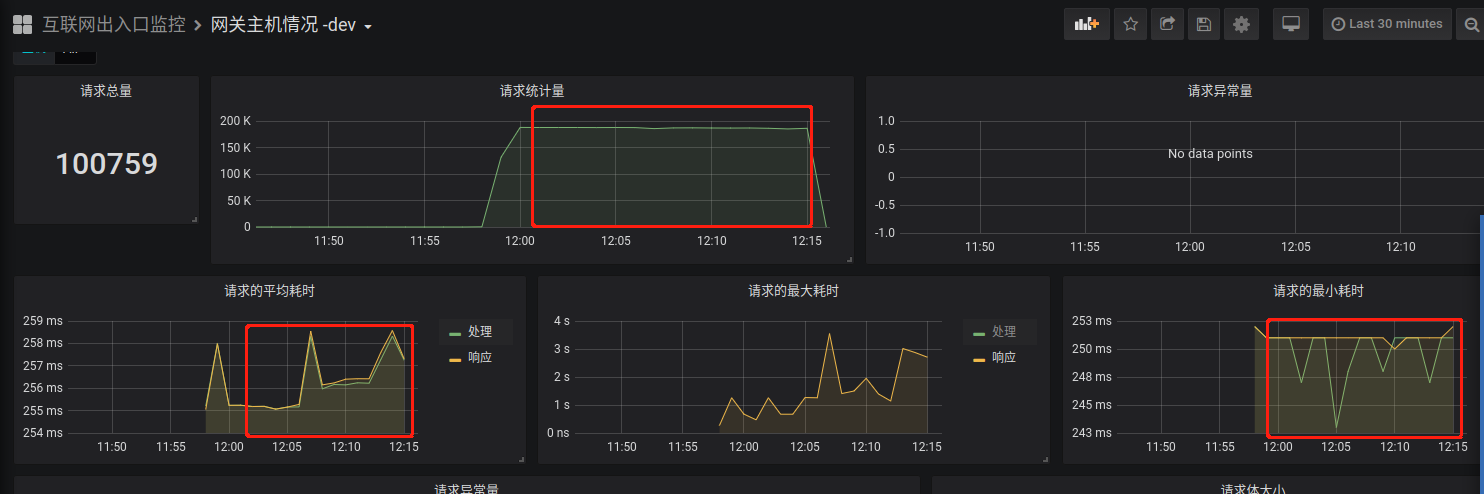The height and width of the screenshot is (494, 1484).
Task: Open the 请求的最大耗时 panel title menu
Action: [x=793, y=291]
